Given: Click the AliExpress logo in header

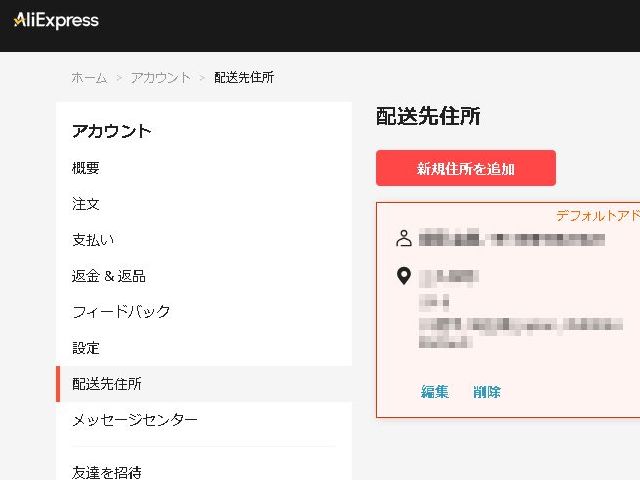Looking at the screenshot, I should [x=56, y=20].
